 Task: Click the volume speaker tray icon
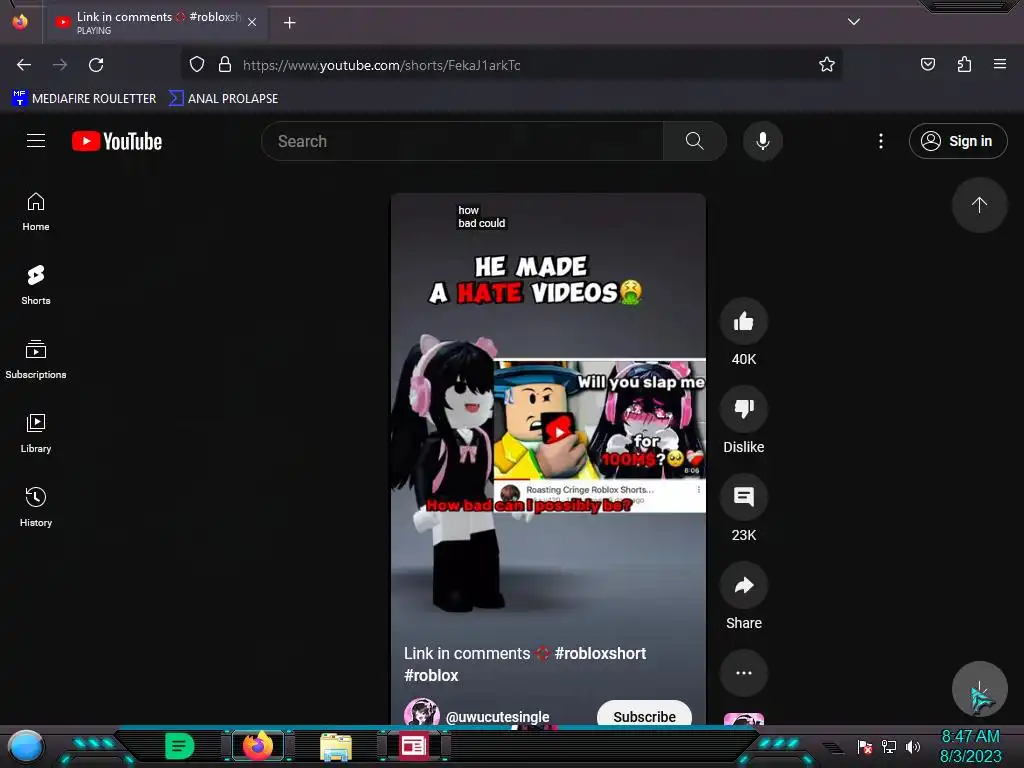point(912,746)
